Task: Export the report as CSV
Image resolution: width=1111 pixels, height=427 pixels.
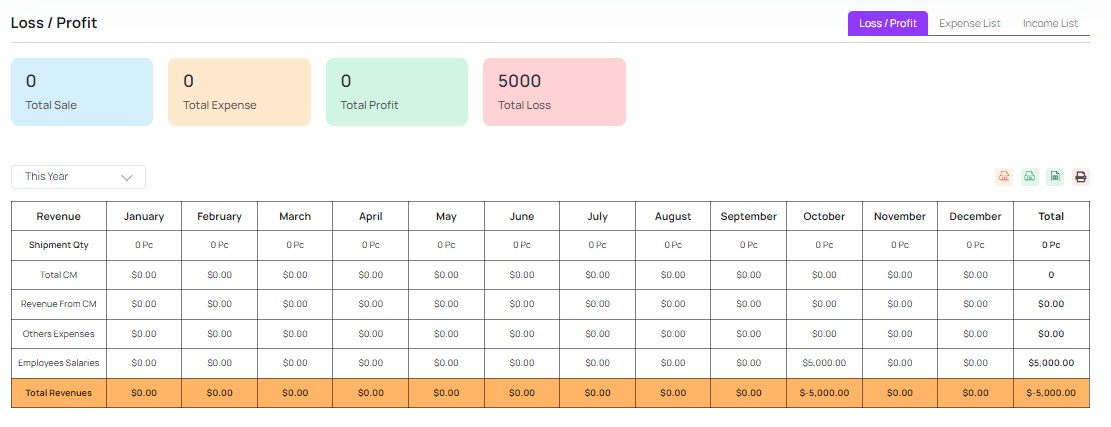Action: (1029, 177)
